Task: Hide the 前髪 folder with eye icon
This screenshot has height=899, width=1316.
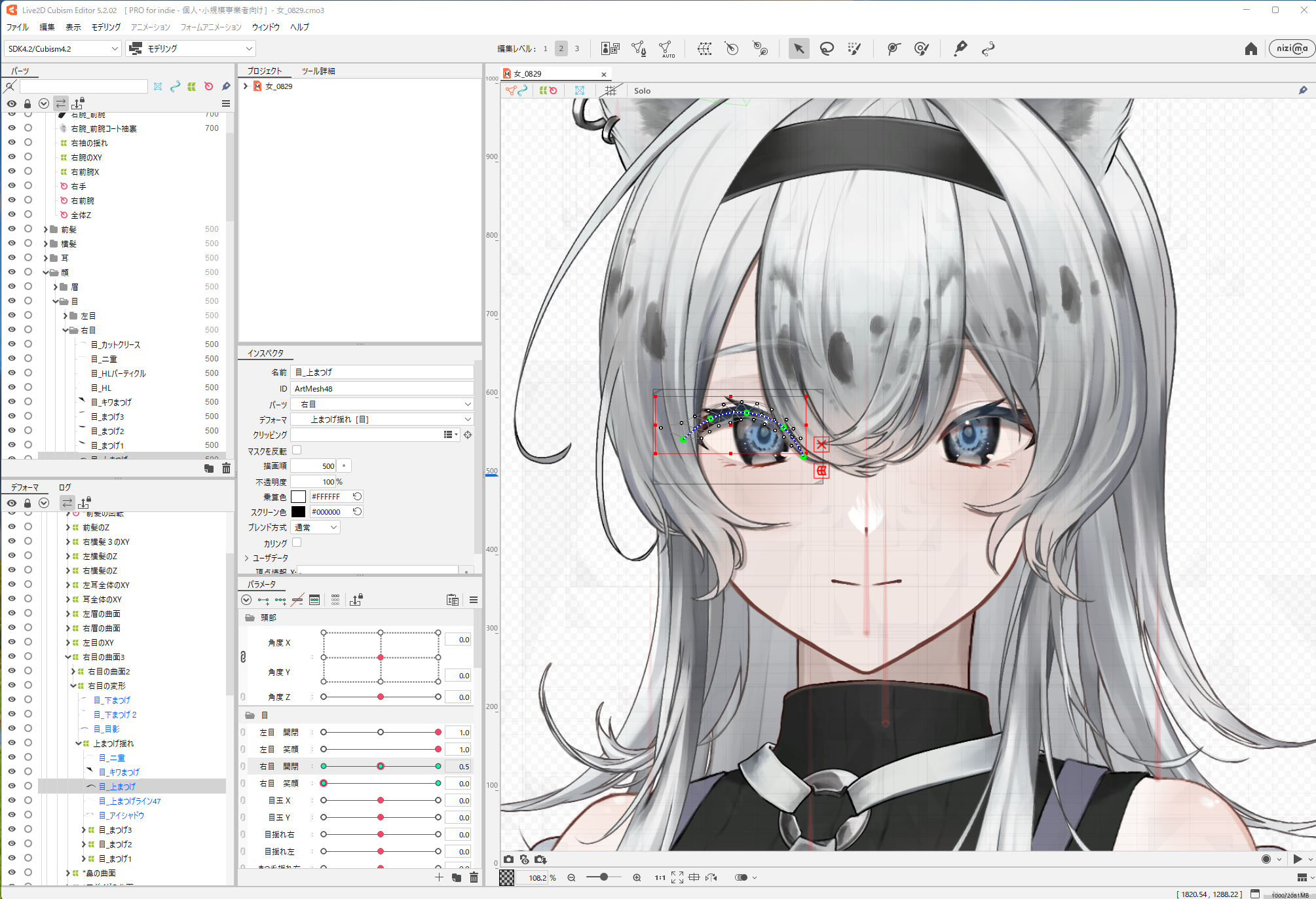Action: click(x=12, y=229)
